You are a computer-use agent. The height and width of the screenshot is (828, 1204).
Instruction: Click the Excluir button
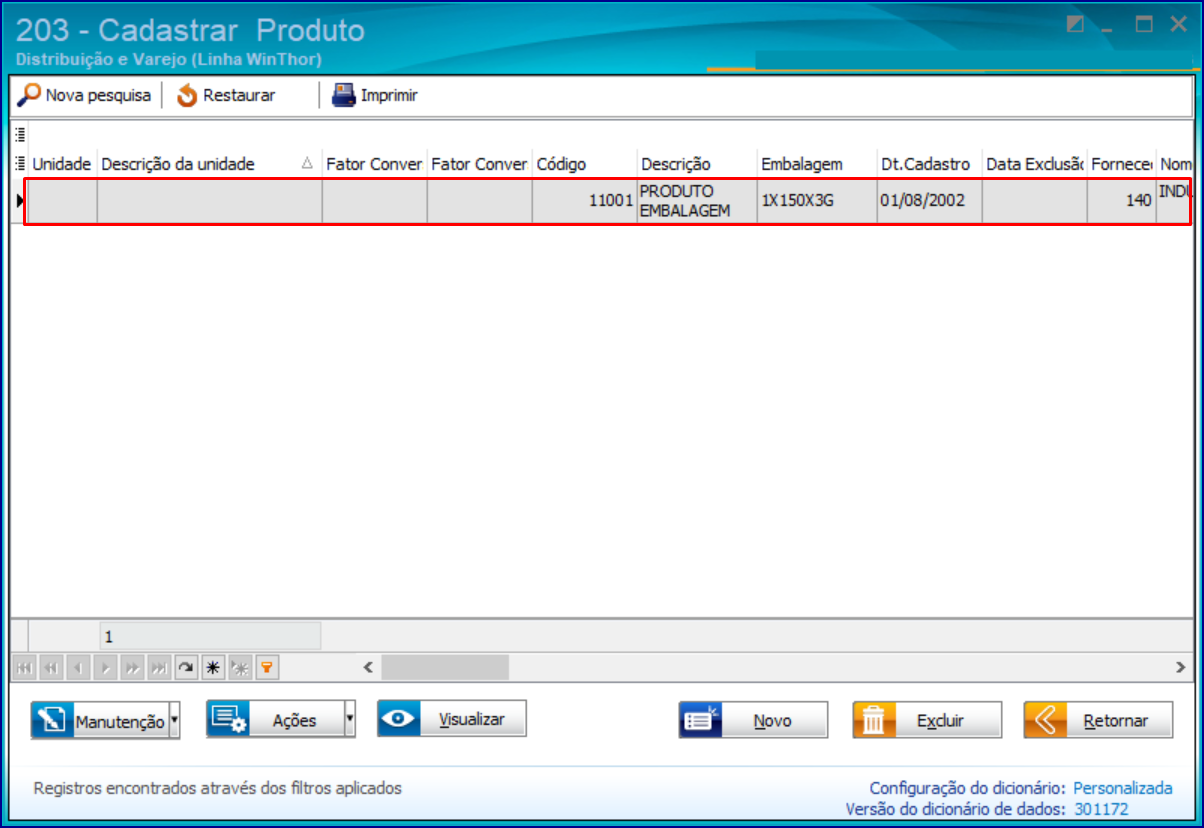(x=927, y=720)
